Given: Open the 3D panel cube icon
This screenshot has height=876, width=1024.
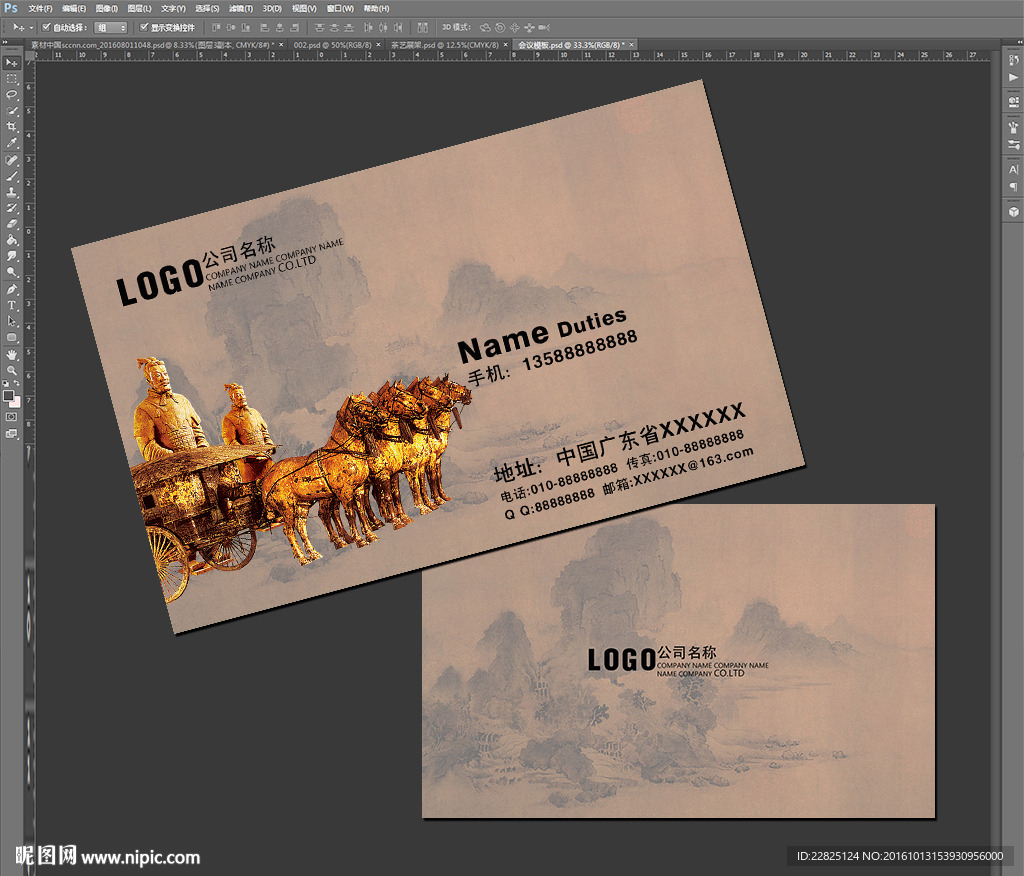Looking at the screenshot, I should pos(1013,212).
